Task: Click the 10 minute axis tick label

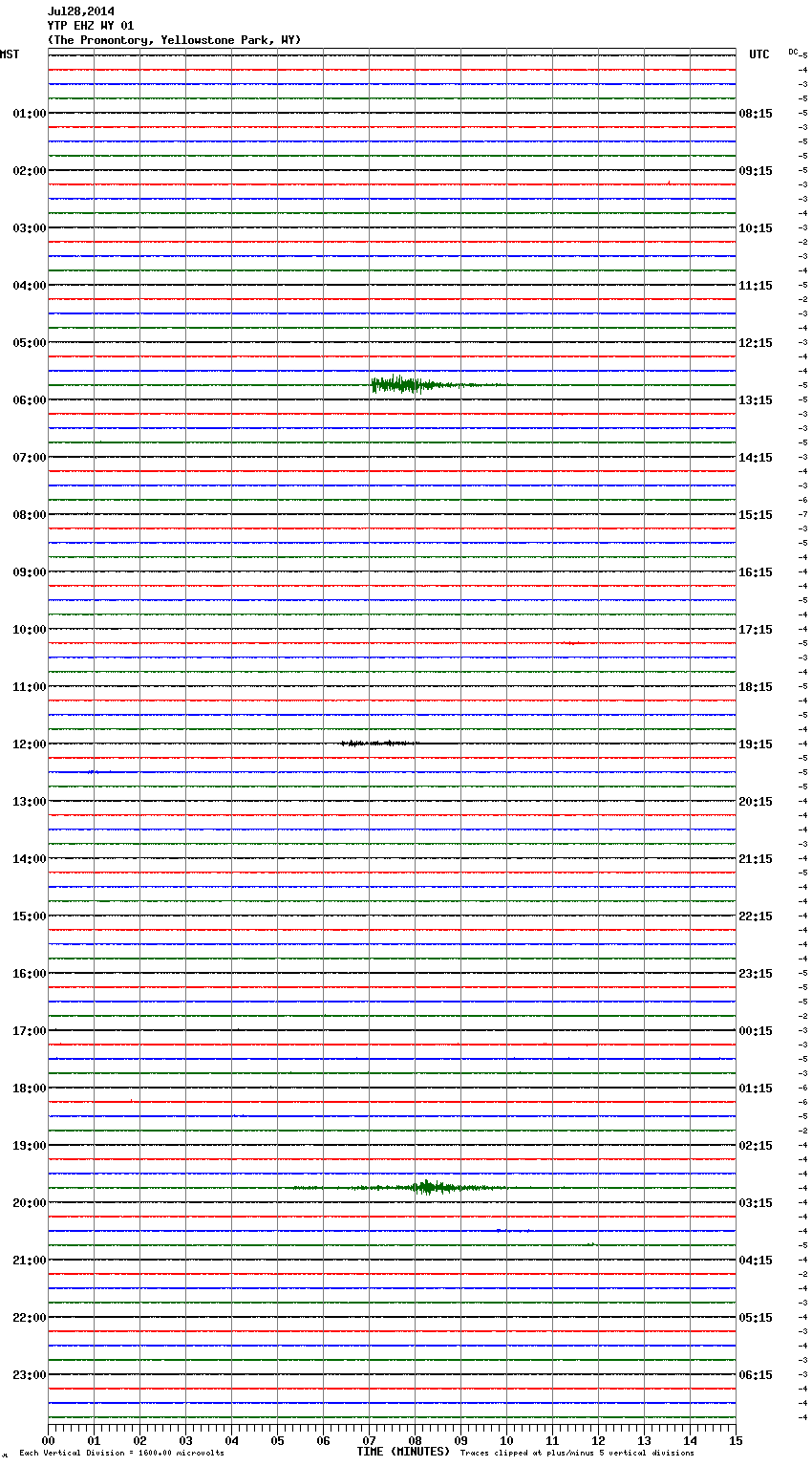Action: point(506,1440)
